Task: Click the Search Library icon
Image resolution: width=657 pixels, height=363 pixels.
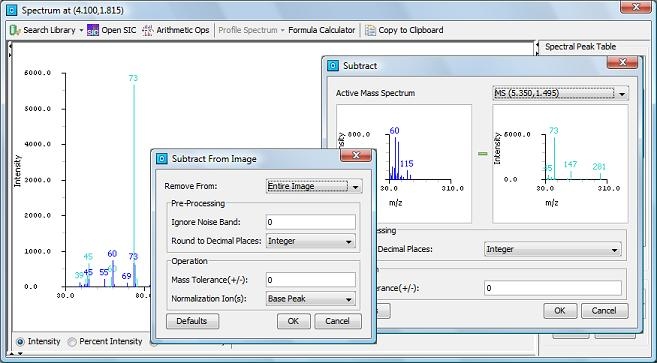Action: [x=15, y=30]
